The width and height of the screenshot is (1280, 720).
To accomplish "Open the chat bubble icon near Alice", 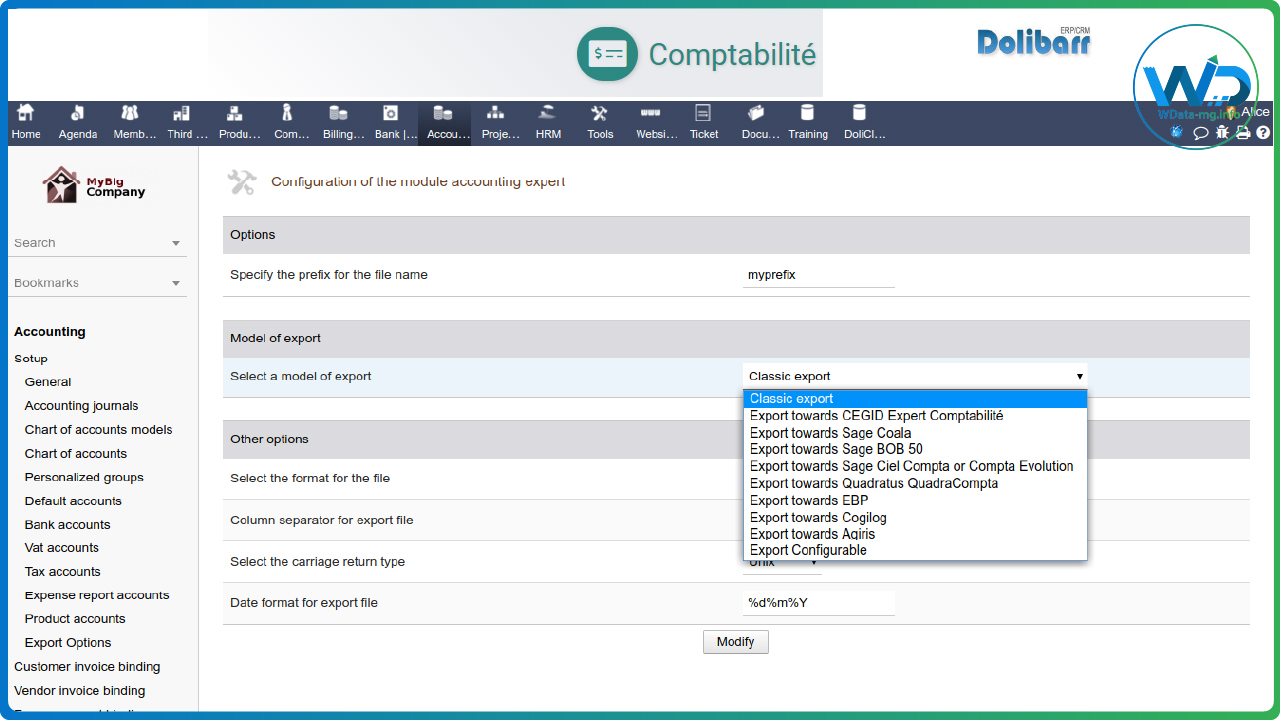I will coord(1202,132).
